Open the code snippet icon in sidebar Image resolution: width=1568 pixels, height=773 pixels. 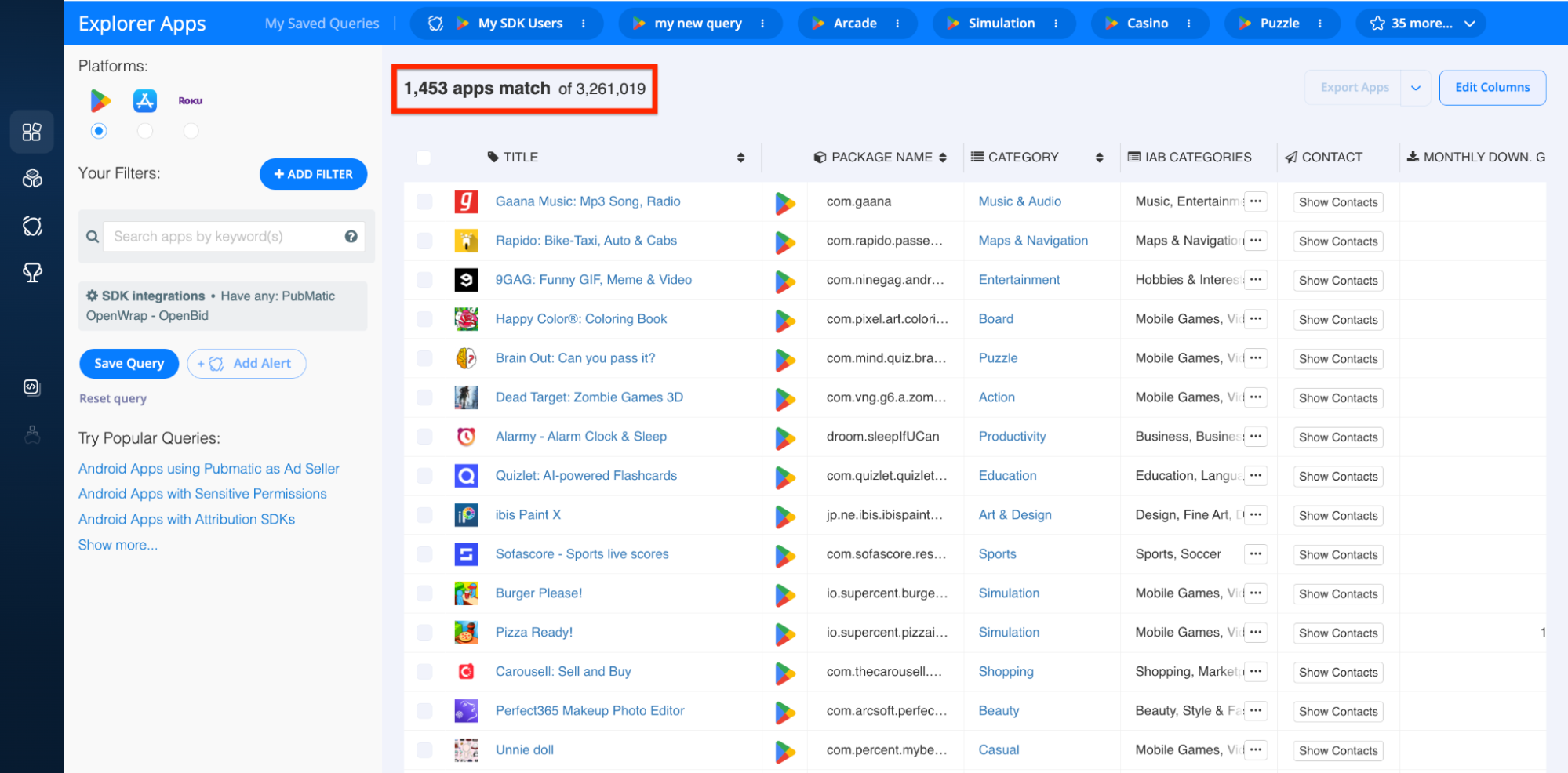[x=32, y=386]
